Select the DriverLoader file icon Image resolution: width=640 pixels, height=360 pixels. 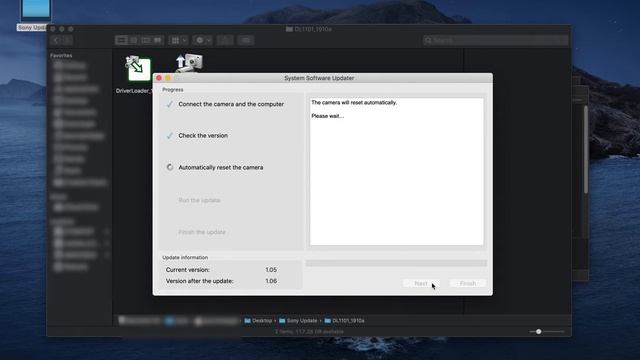click(138, 68)
